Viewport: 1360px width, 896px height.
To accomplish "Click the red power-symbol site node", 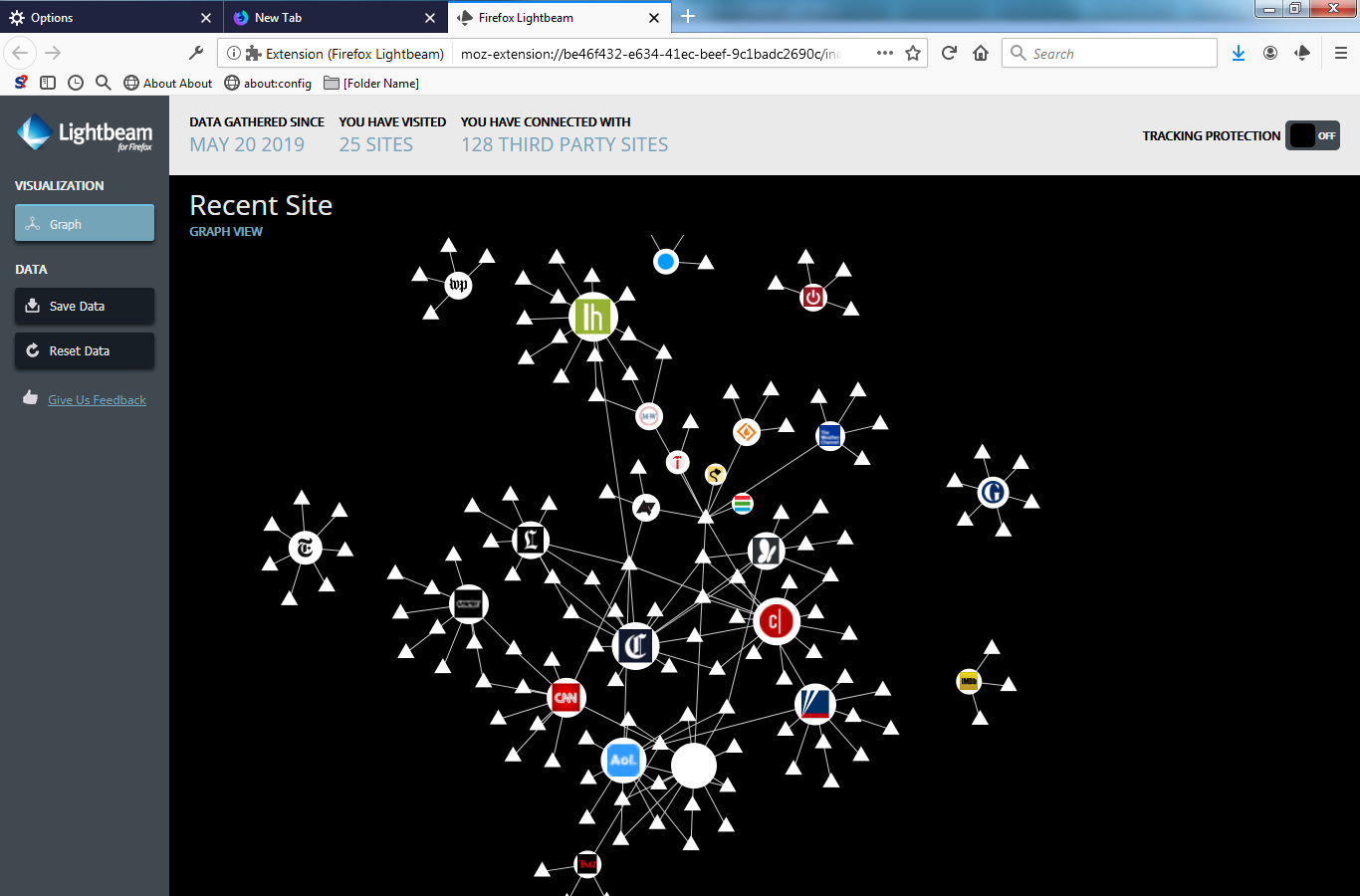I will [x=813, y=297].
